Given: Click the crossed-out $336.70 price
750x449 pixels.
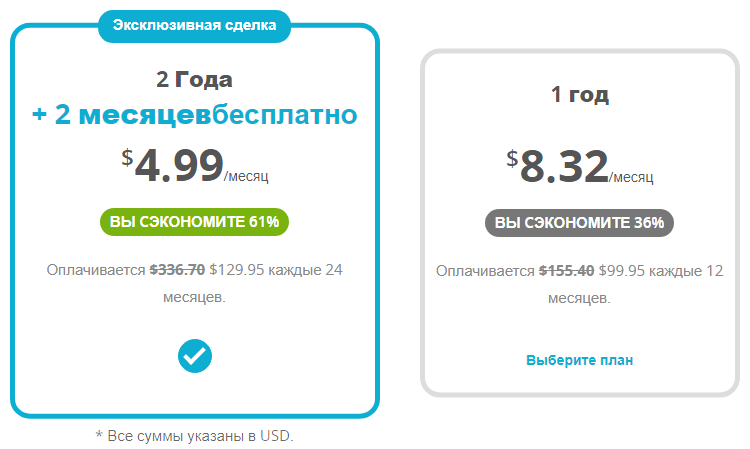Looking at the screenshot, I should point(177,270).
